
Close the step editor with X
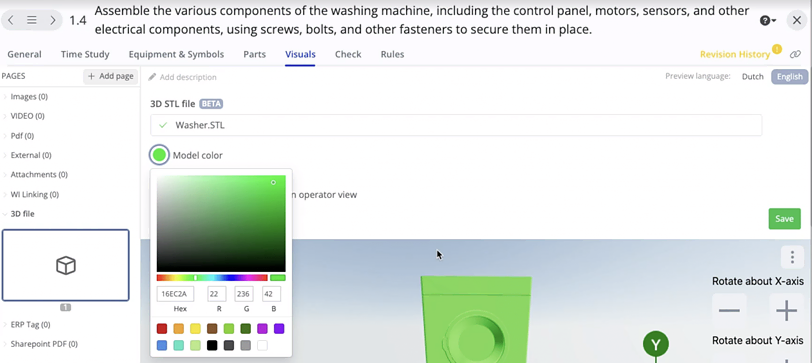click(796, 21)
